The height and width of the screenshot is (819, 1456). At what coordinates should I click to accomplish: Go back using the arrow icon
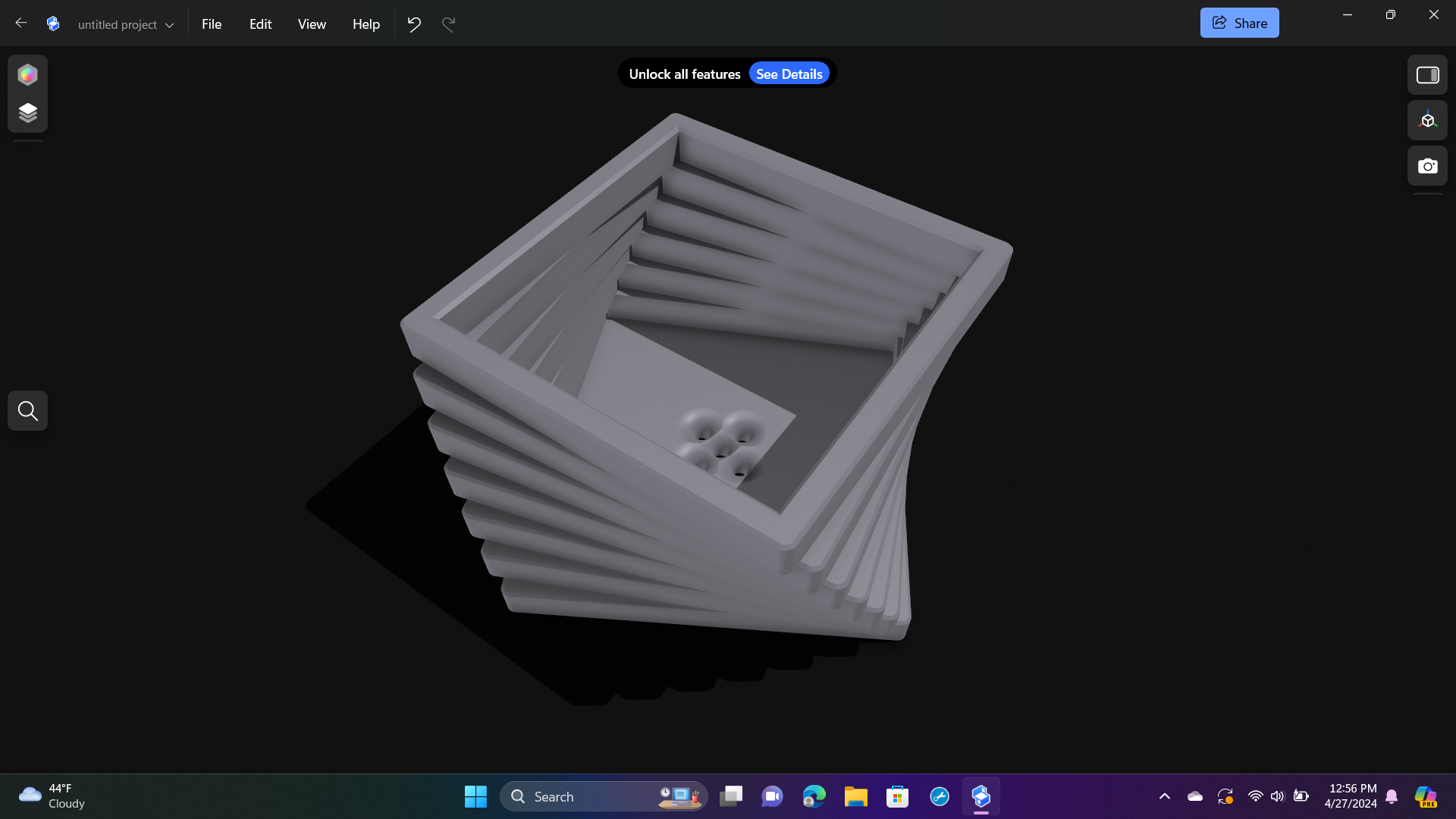(21, 23)
